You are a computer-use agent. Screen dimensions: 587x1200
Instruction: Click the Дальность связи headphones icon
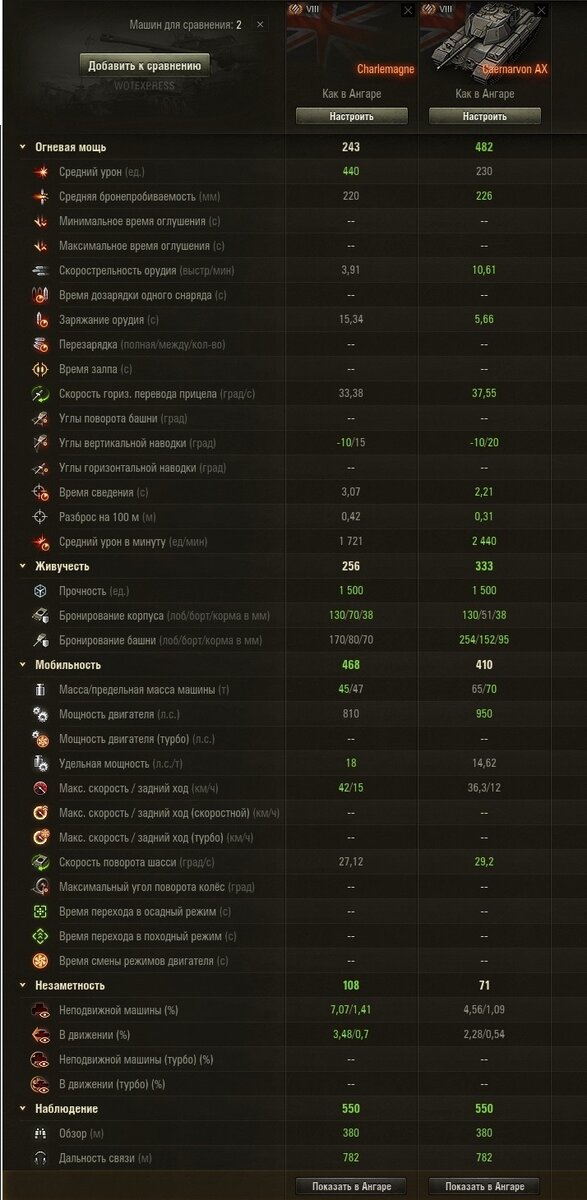[x=41, y=1158]
